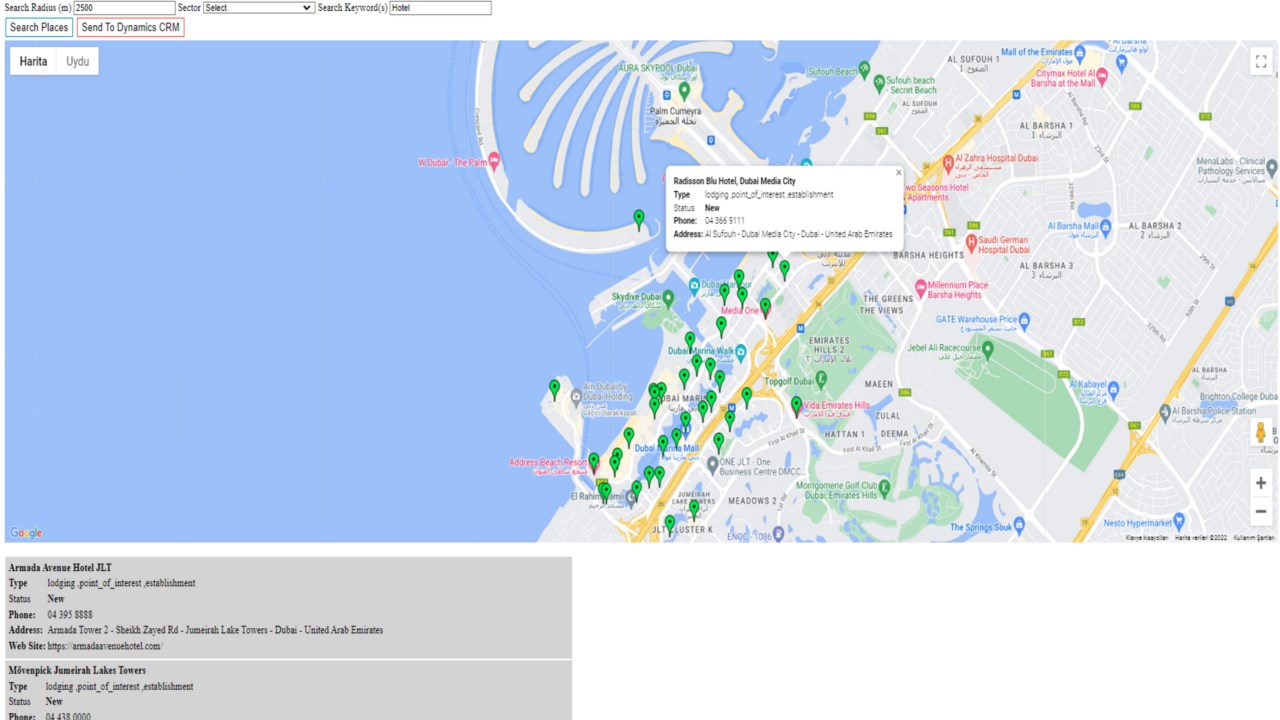The width and height of the screenshot is (1280, 720).
Task: Click phone number 04 366 9111
Action: [x=724, y=221]
